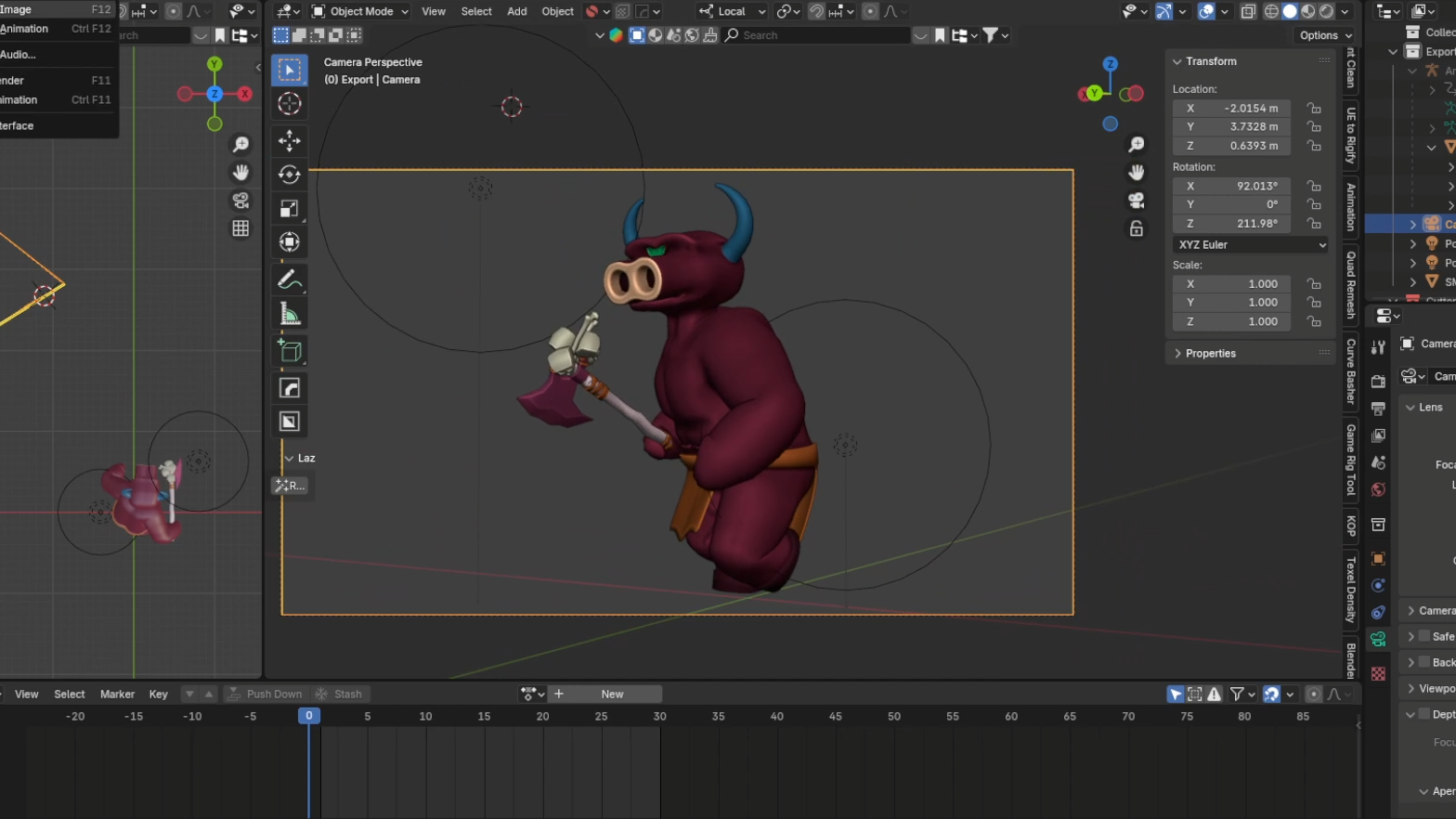This screenshot has width=1456, height=819.
Task: Enable Safe Areas checkbox
Action: point(1423,636)
